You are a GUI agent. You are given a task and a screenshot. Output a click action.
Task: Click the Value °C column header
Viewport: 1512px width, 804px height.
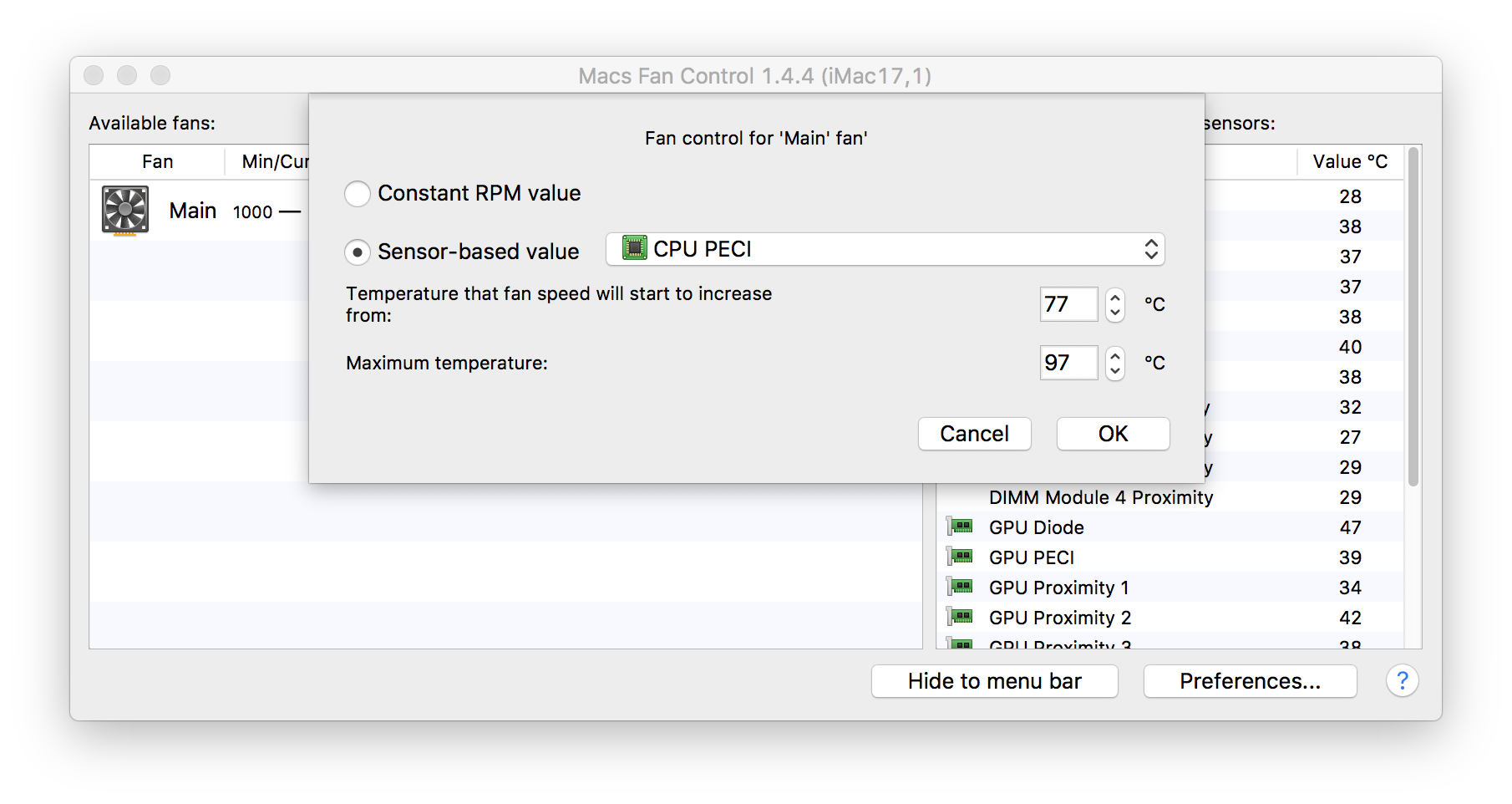tap(1350, 161)
